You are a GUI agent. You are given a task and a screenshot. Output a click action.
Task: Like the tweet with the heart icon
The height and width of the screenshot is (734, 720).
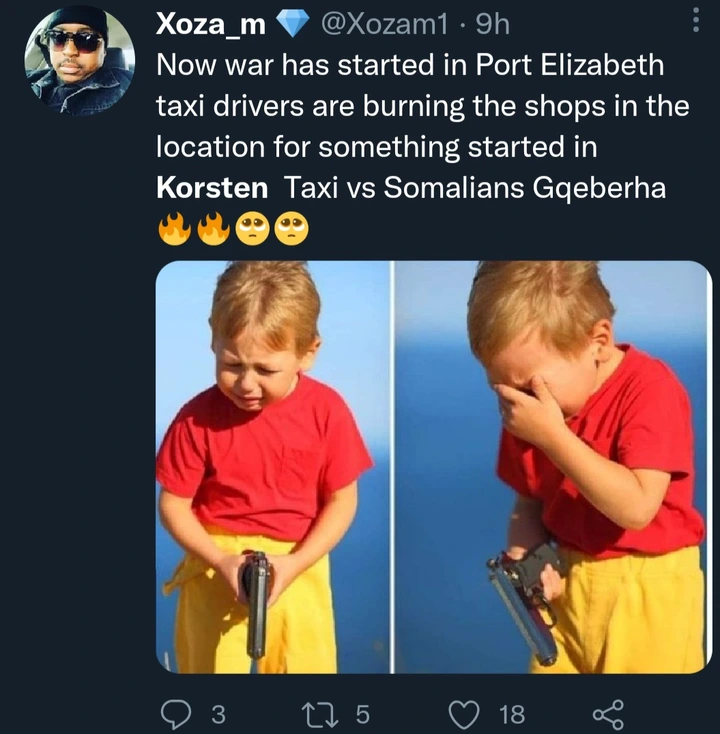point(464,715)
